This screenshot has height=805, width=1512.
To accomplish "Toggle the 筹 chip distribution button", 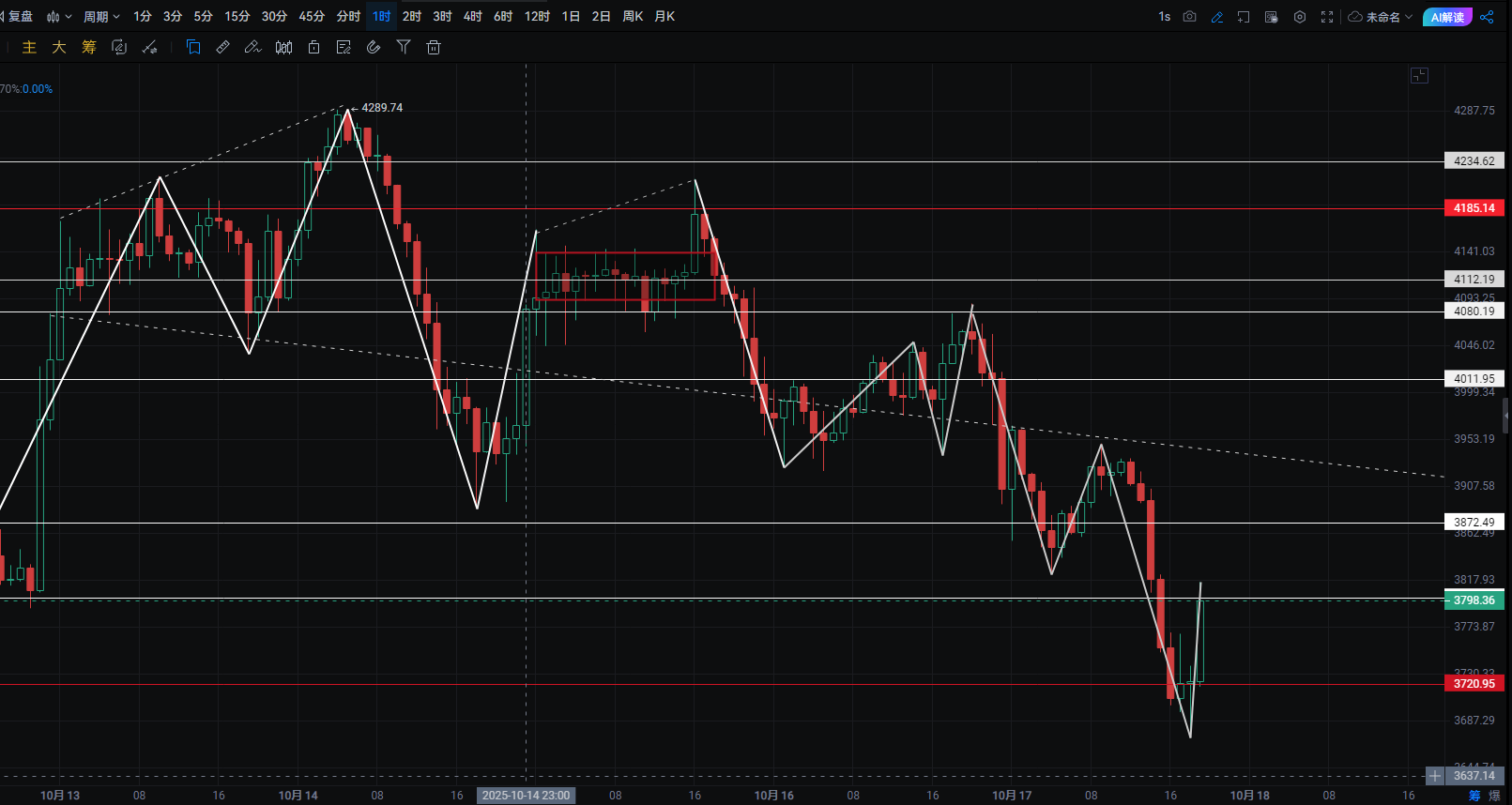I will (x=89, y=47).
